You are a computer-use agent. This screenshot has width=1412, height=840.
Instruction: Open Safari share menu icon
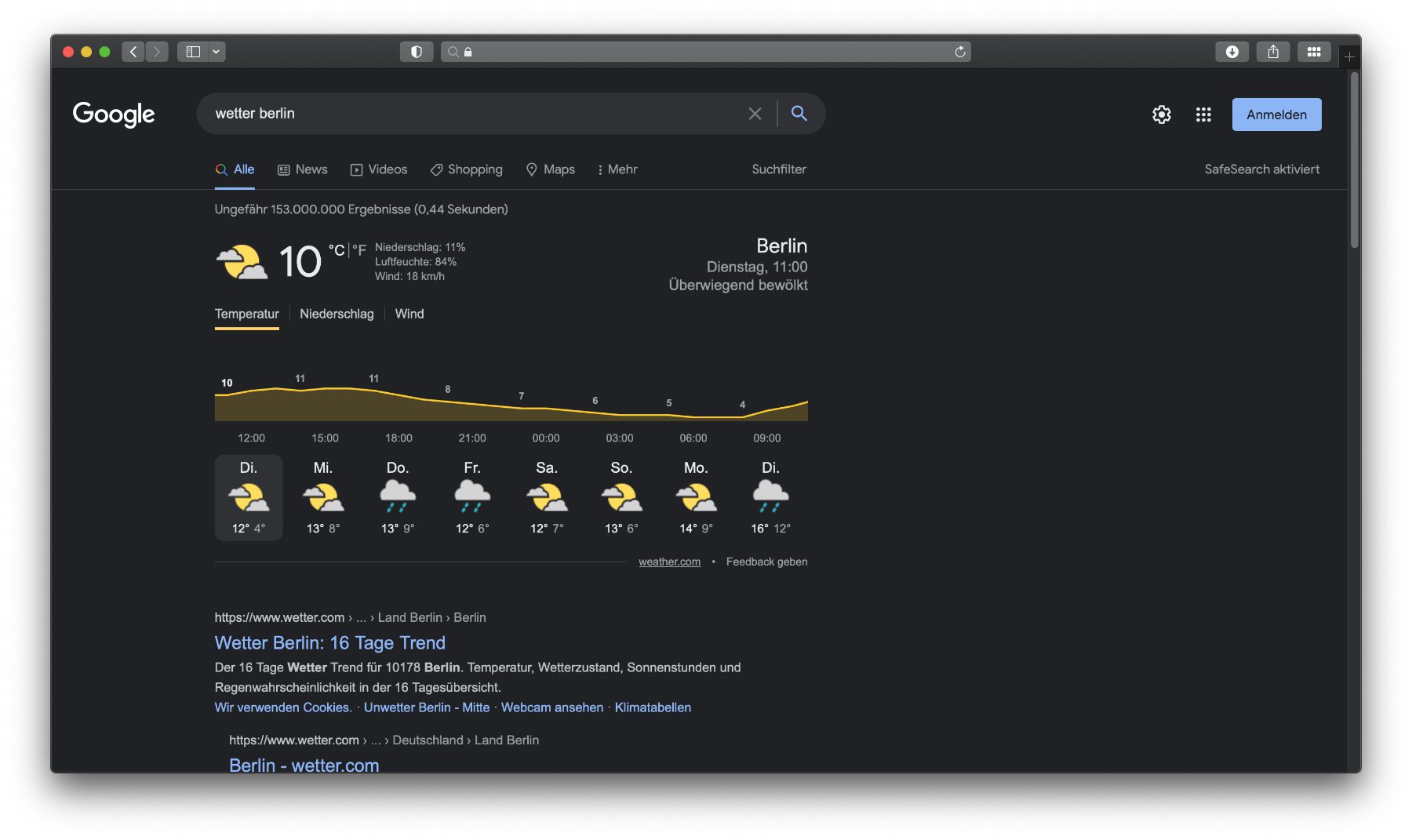click(1272, 52)
